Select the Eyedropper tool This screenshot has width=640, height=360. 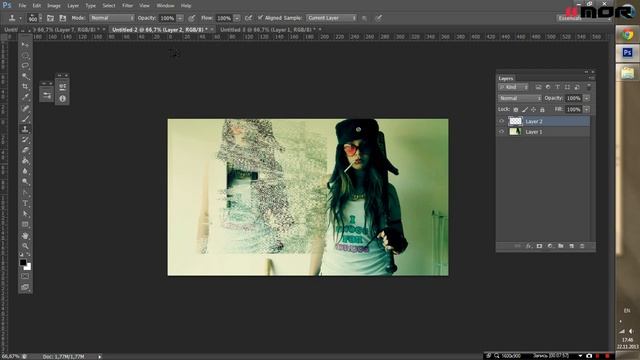point(25,97)
